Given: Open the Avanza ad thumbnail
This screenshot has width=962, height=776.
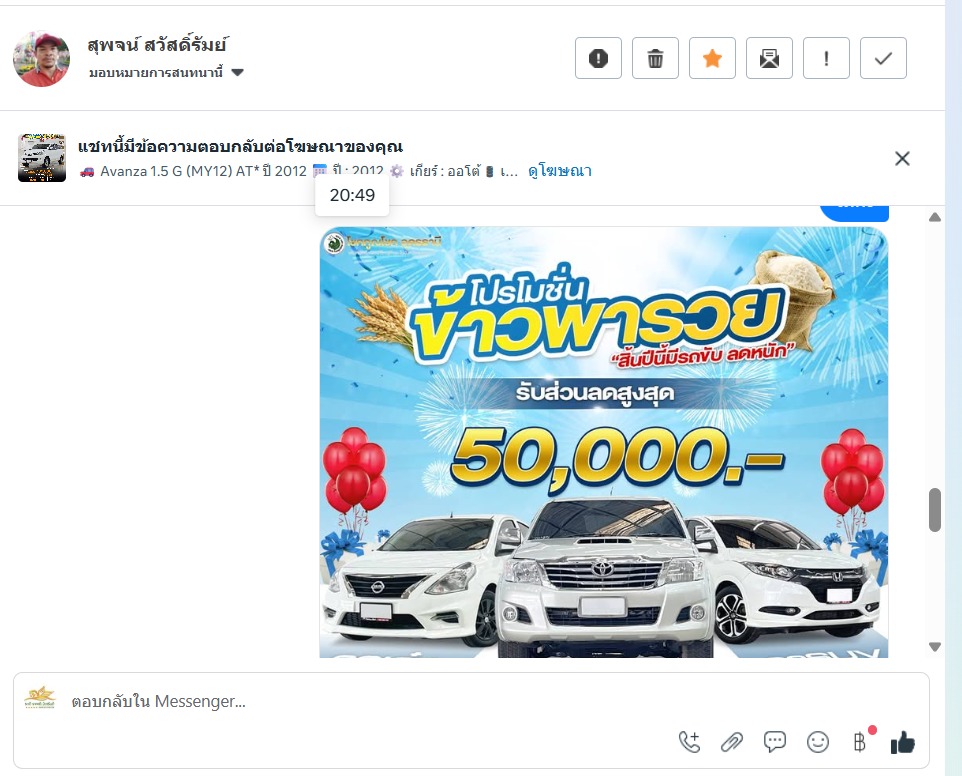Looking at the screenshot, I should [42, 158].
